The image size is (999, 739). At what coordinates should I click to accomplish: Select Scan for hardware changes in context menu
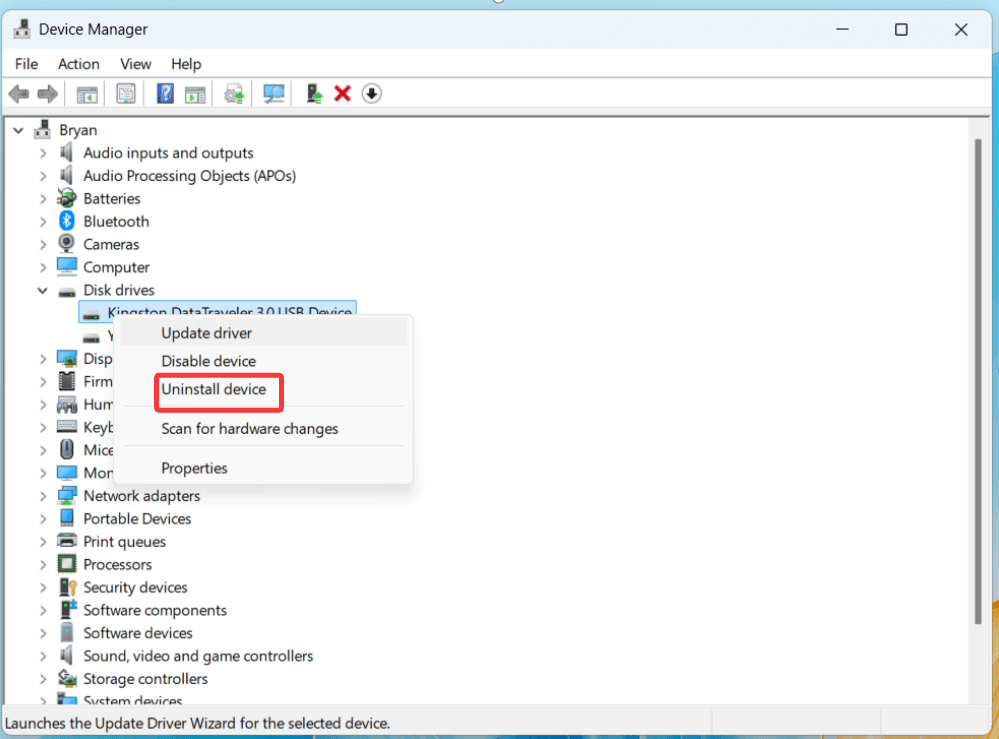point(251,428)
